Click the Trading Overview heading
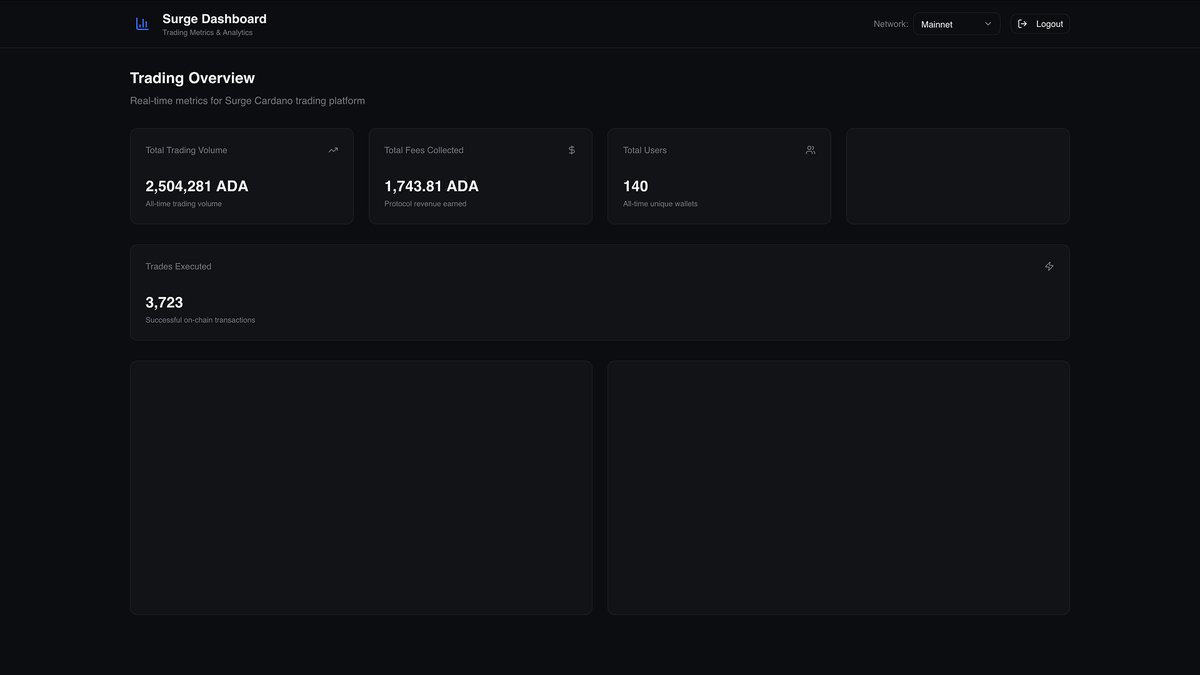The image size is (1200, 675). click(x=192, y=78)
